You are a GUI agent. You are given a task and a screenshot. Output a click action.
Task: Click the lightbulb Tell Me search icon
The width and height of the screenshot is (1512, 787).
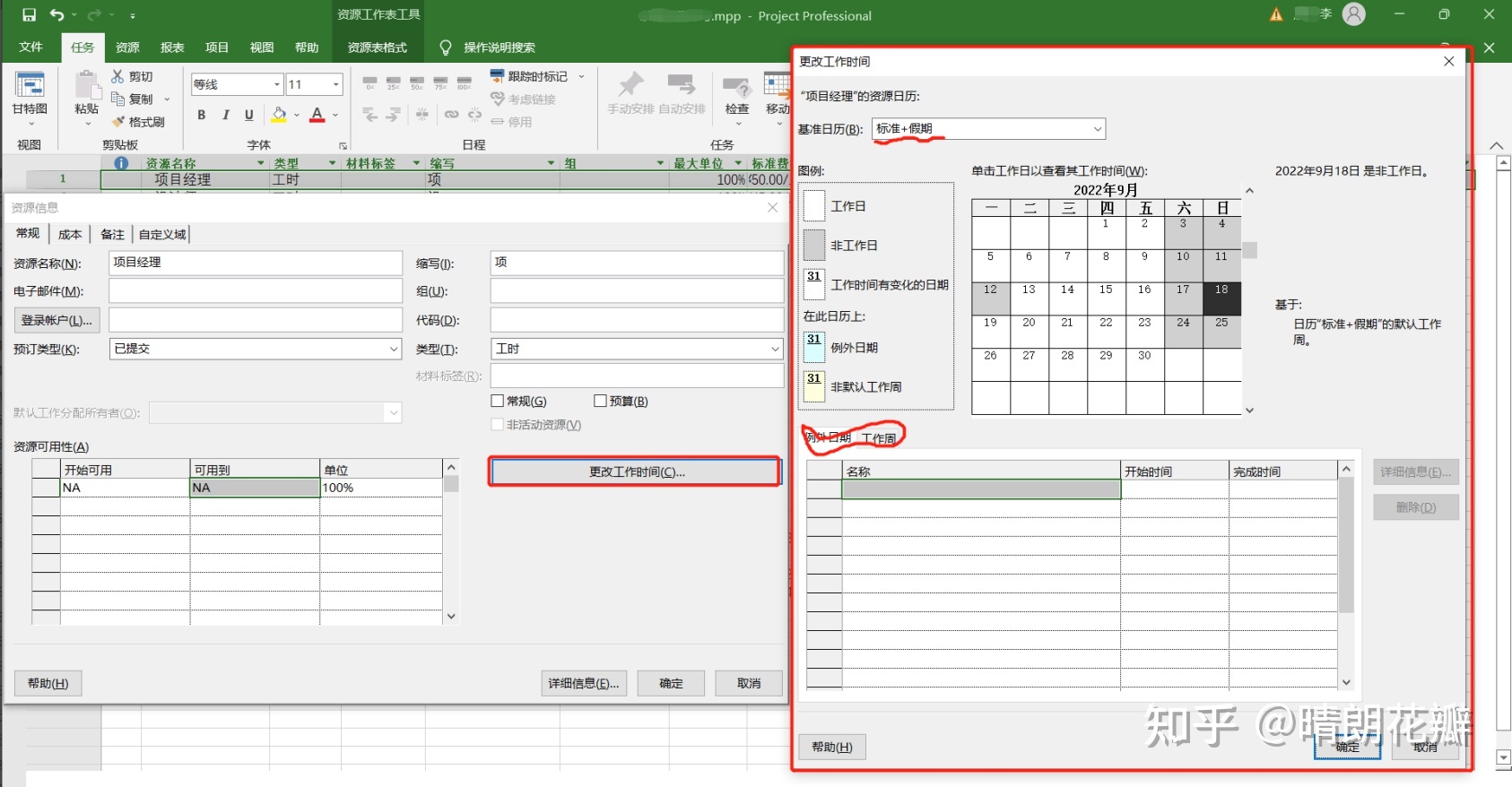[445, 48]
